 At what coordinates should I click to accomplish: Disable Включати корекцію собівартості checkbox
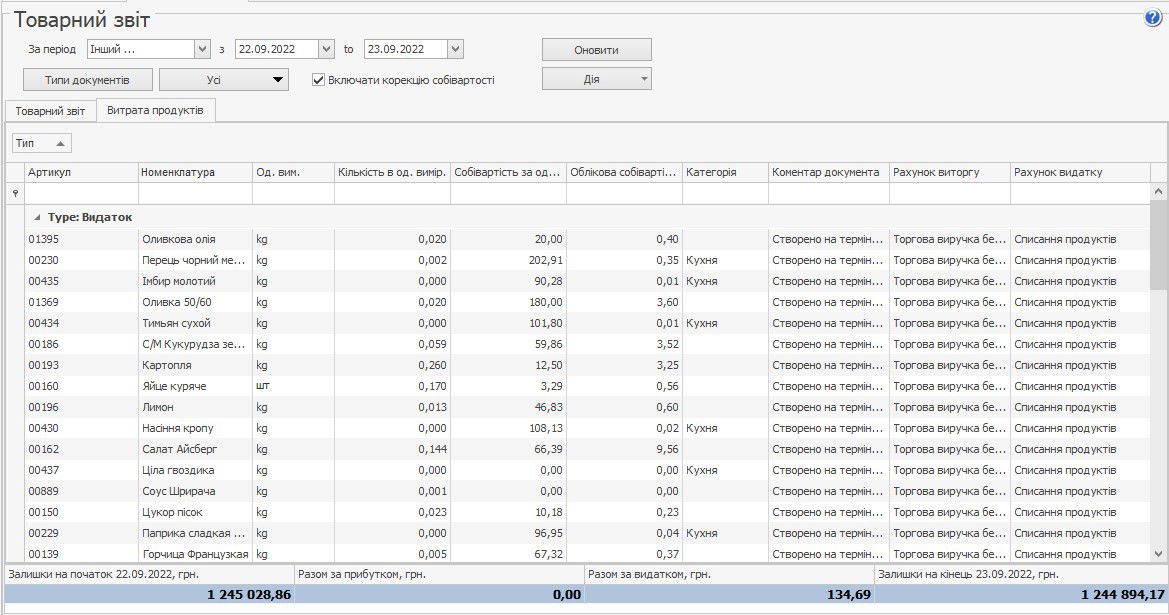(319, 80)
